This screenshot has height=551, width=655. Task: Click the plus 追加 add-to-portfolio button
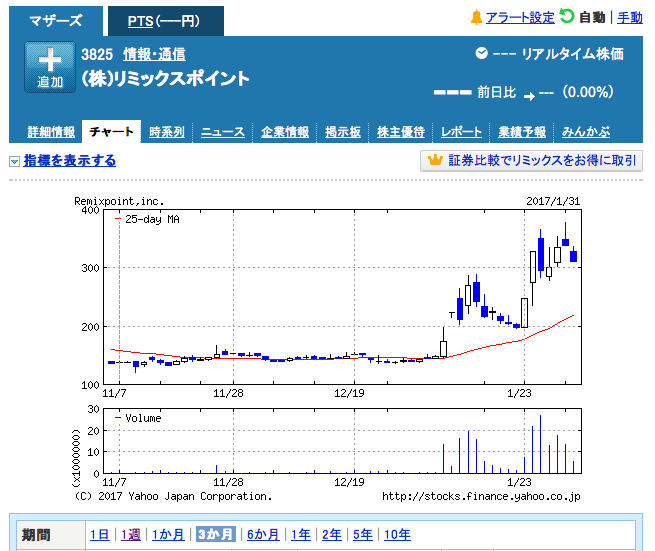coord(50,67)
